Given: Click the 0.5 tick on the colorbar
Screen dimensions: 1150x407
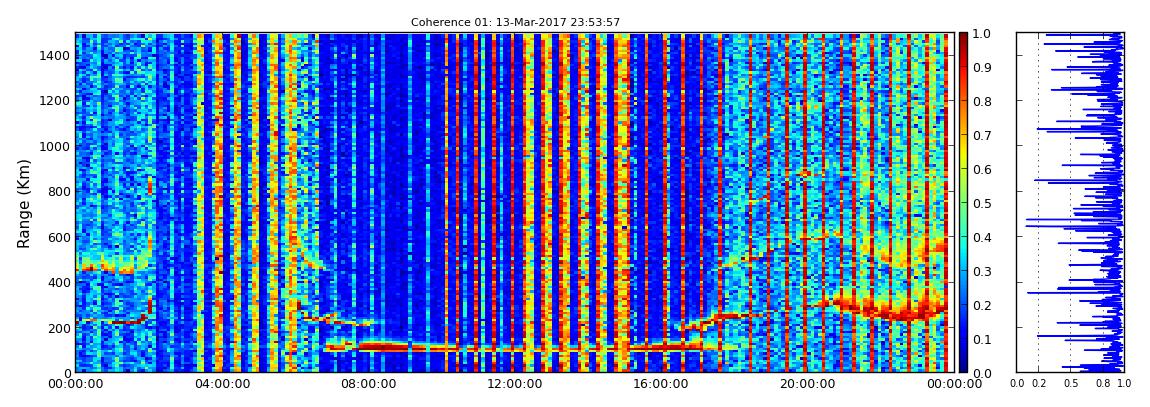Looking at the screenshot, I should 983,203.
